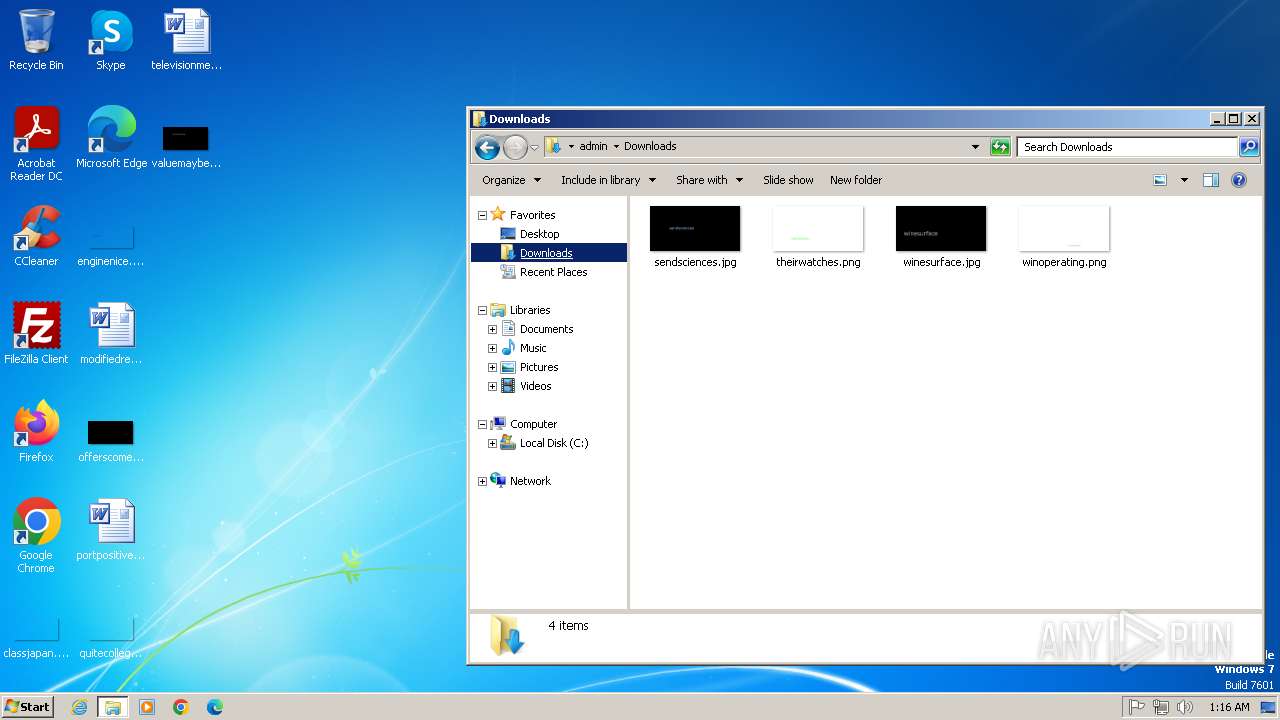Open the address bar history dropdown
The image size is (1280, 720).
976,147
